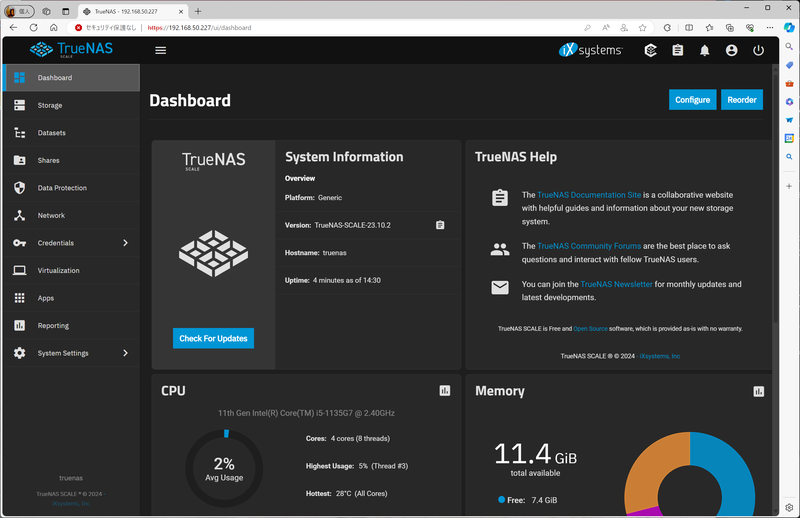Expand the Credentials submenu chevron
The height and width of the screenshot is (518, 800).
(126, 243)
